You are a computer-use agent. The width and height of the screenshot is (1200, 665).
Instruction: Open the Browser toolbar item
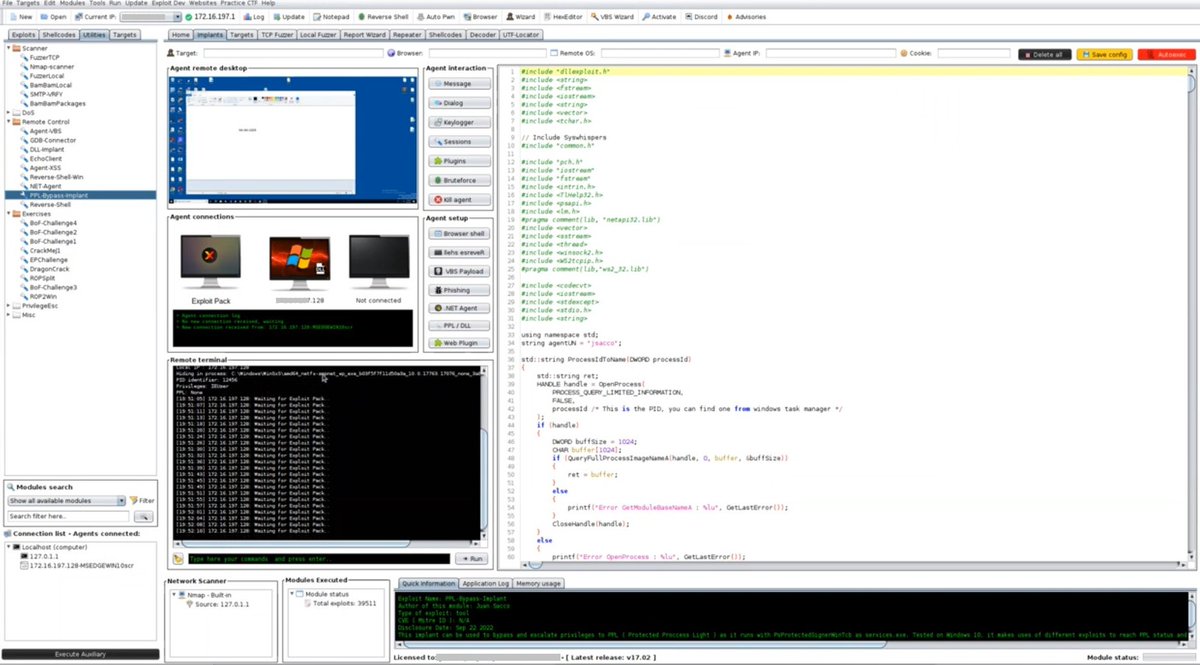point(480,17)
